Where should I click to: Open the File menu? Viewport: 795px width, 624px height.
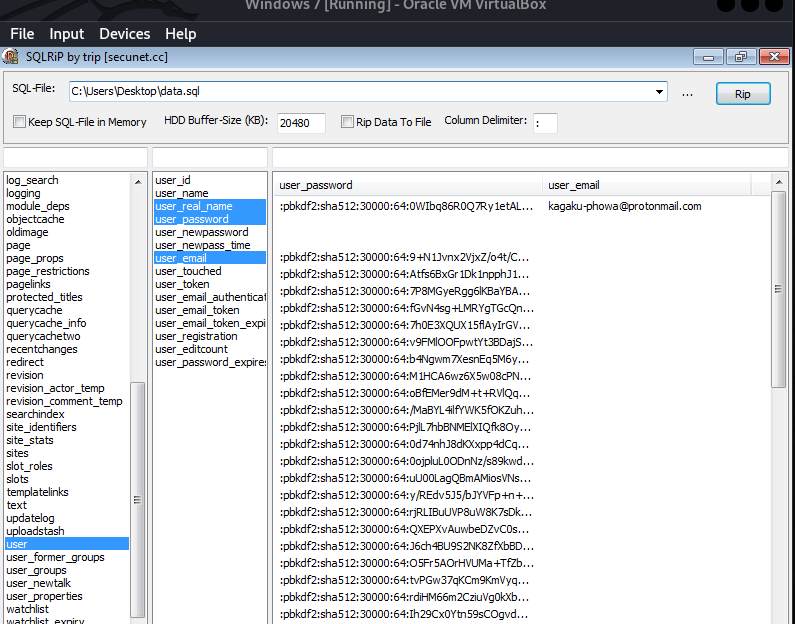pyautogui.click(x=22, y=34)
